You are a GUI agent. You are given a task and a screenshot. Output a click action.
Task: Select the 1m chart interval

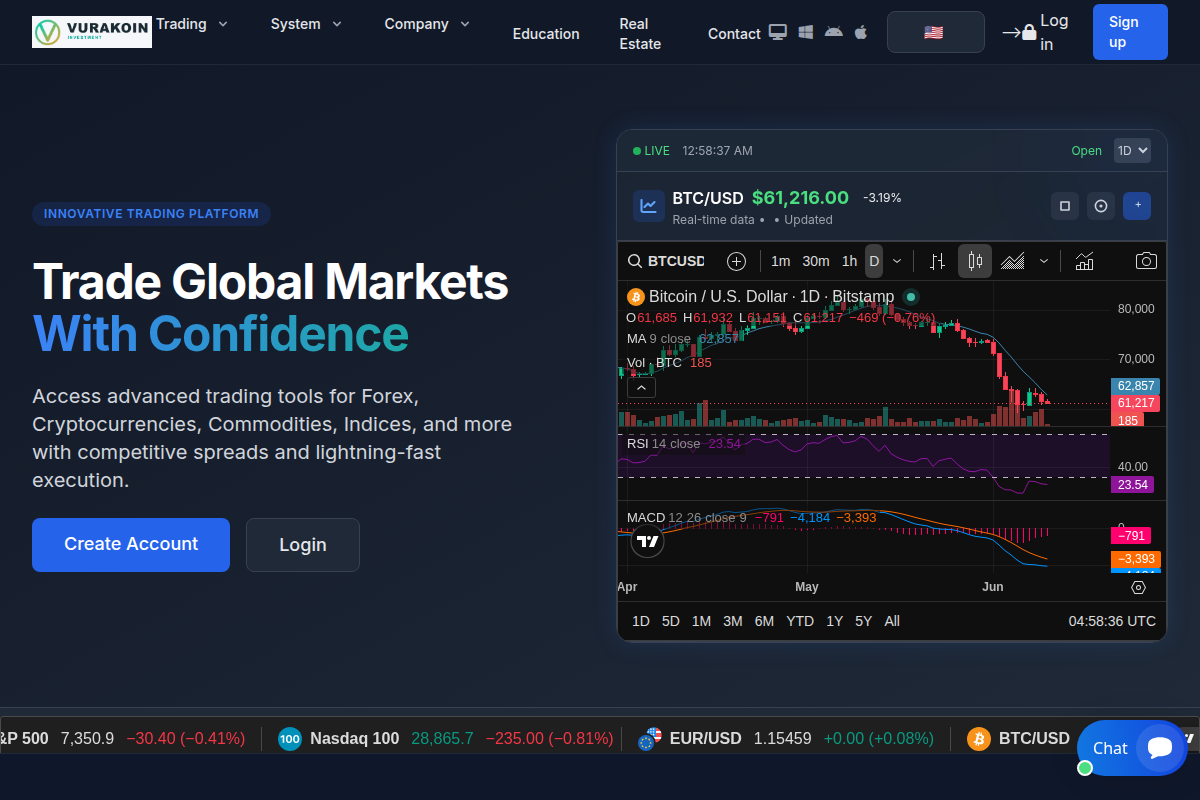click(781, 261)
